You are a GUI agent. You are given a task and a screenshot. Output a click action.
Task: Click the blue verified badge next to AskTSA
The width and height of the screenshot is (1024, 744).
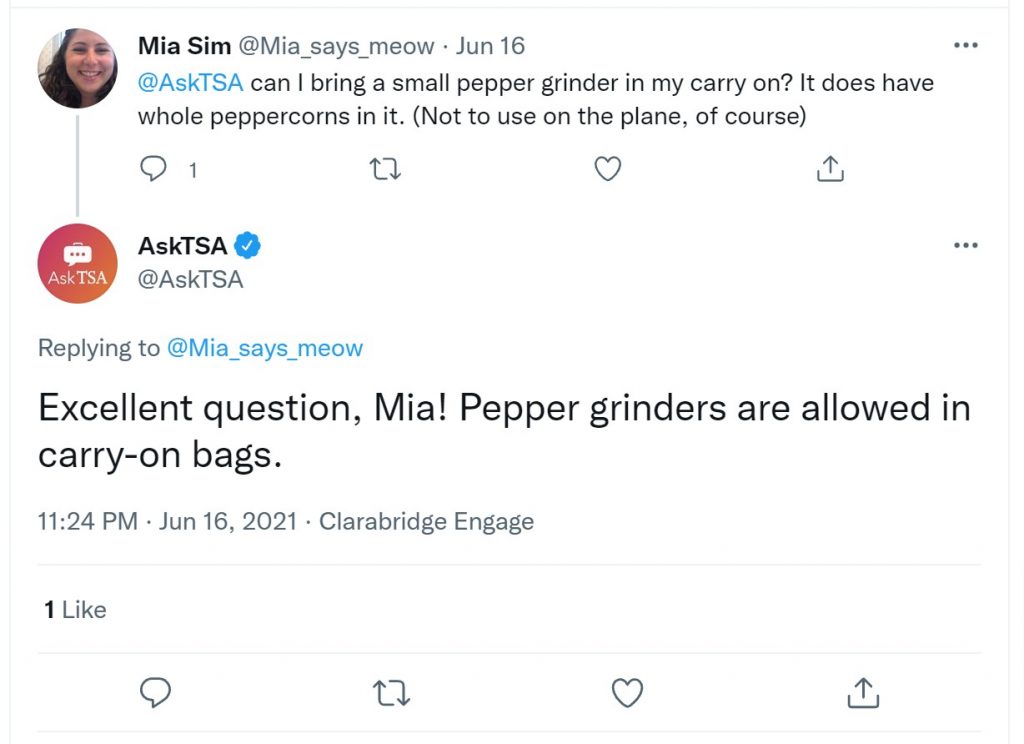[x=248, y=246]
